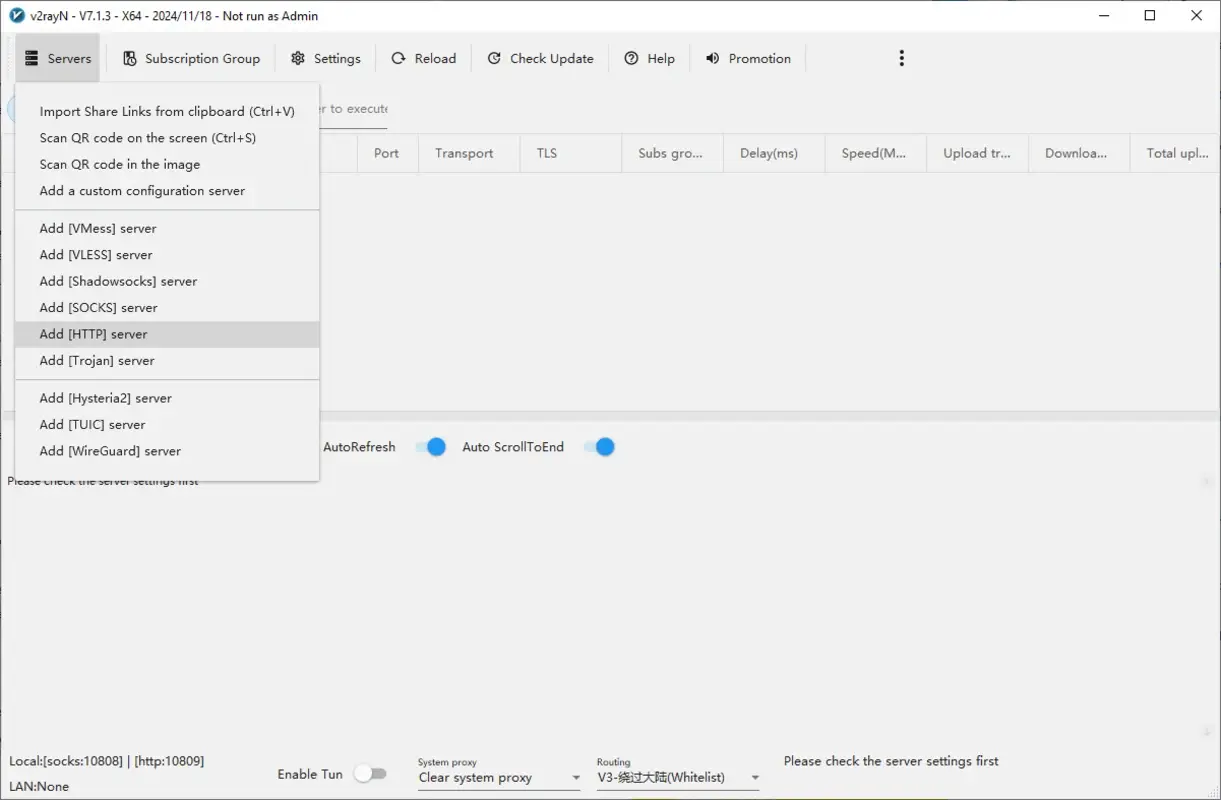Click the Subscription Group icon
This screenshot has height=800, width=1221.
pos(129,58)
